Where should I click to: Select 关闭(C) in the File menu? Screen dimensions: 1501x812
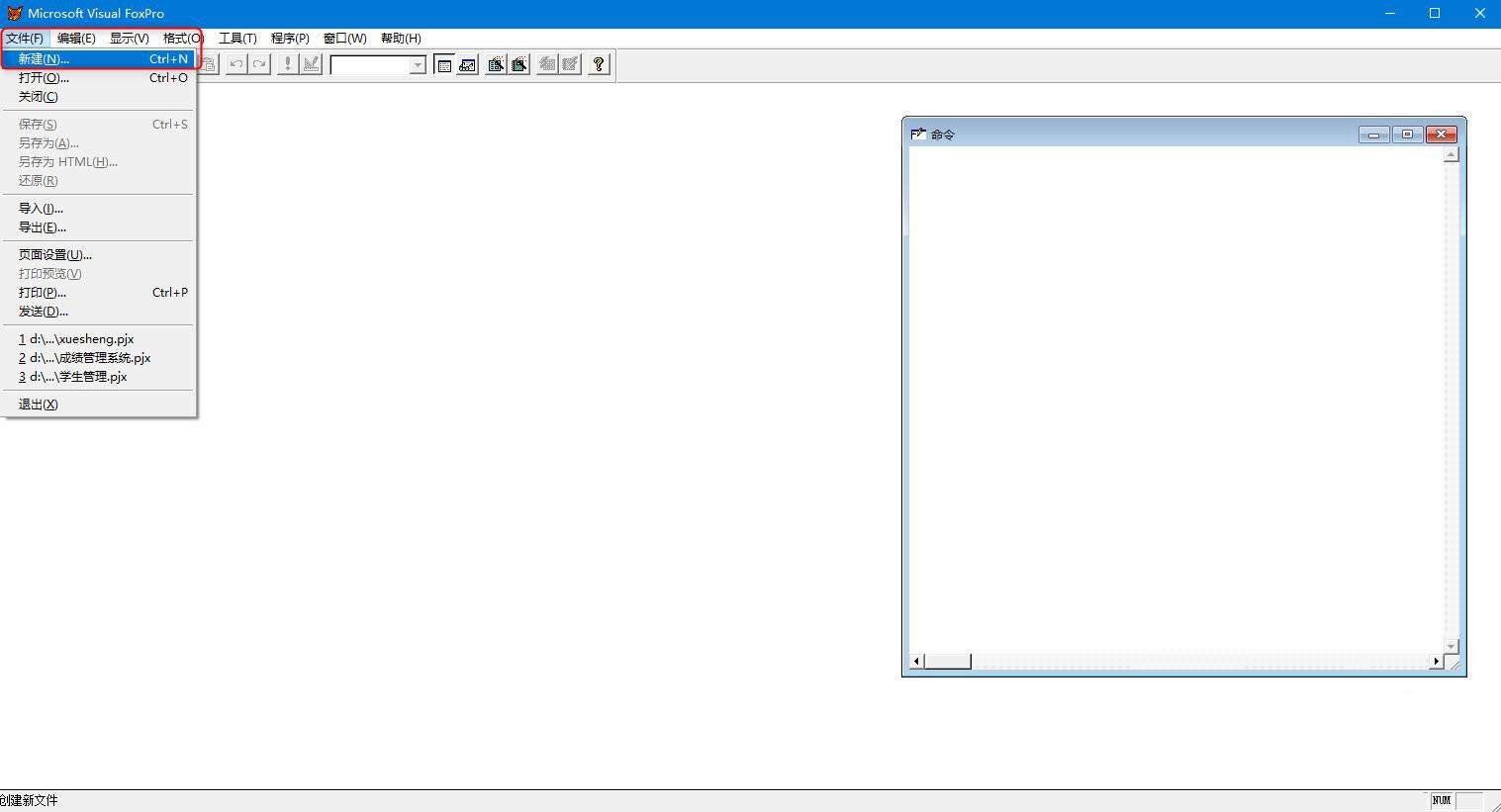point(98,97)
